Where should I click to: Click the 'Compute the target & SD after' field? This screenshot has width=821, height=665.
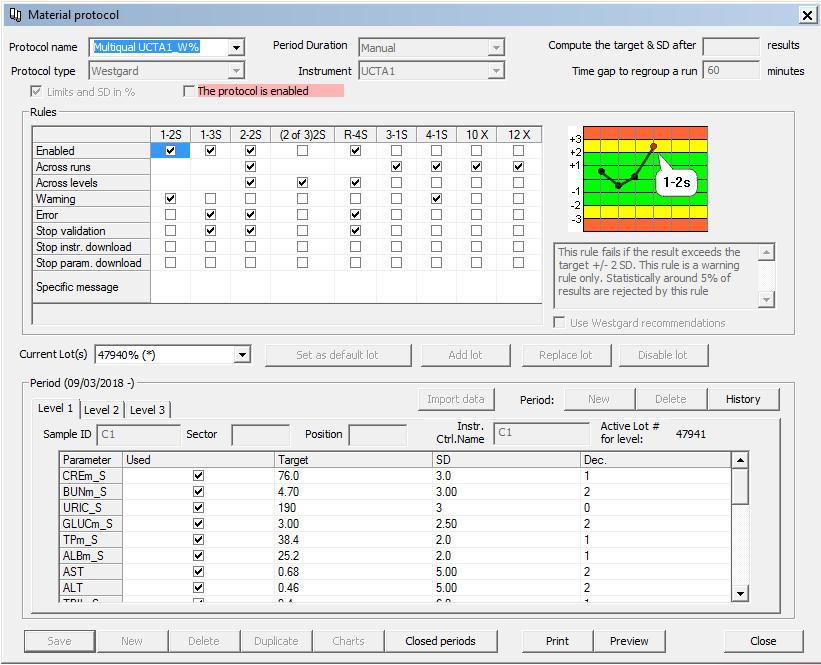[x=731, y=46]
